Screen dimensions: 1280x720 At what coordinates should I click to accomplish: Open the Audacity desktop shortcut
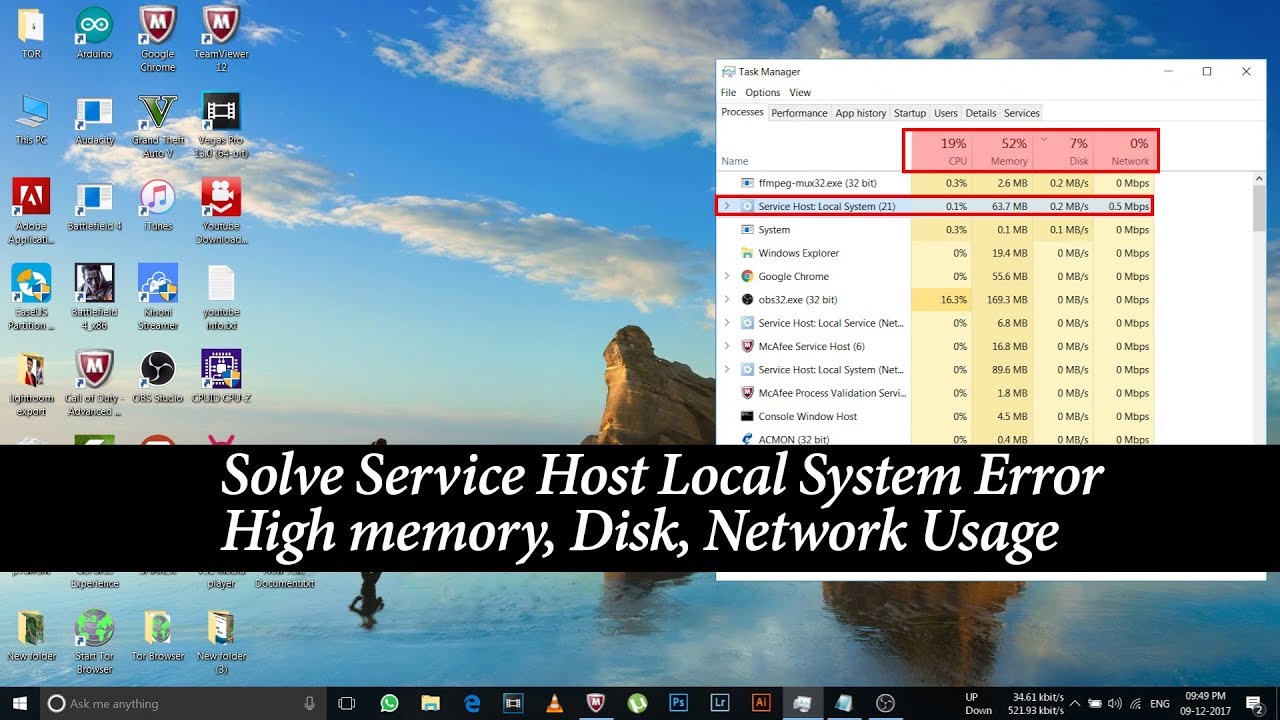95,119
